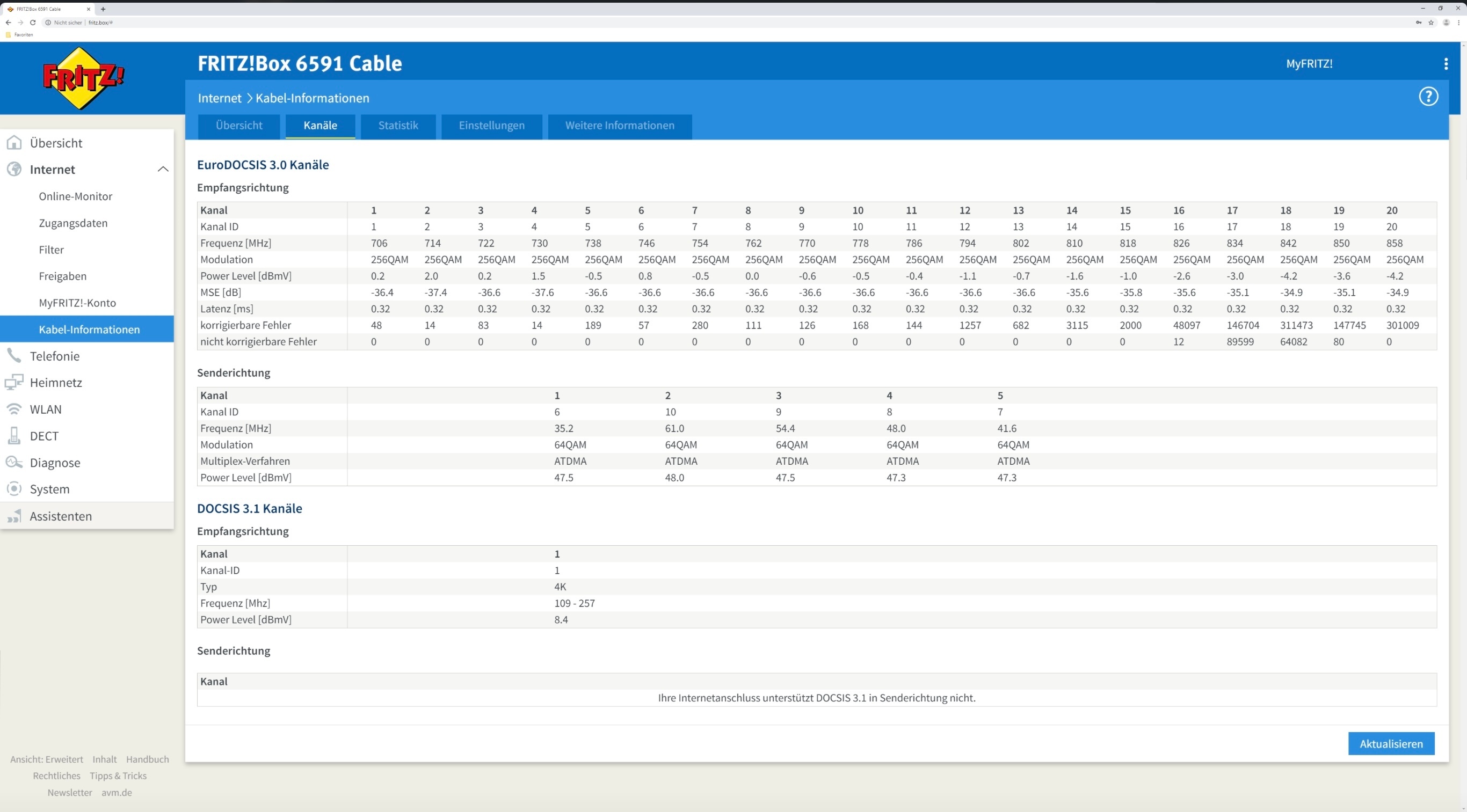This screenshot has width=1467, height=812.
Task: Click the 858 MHz frequency cell
Action: 1394,243
